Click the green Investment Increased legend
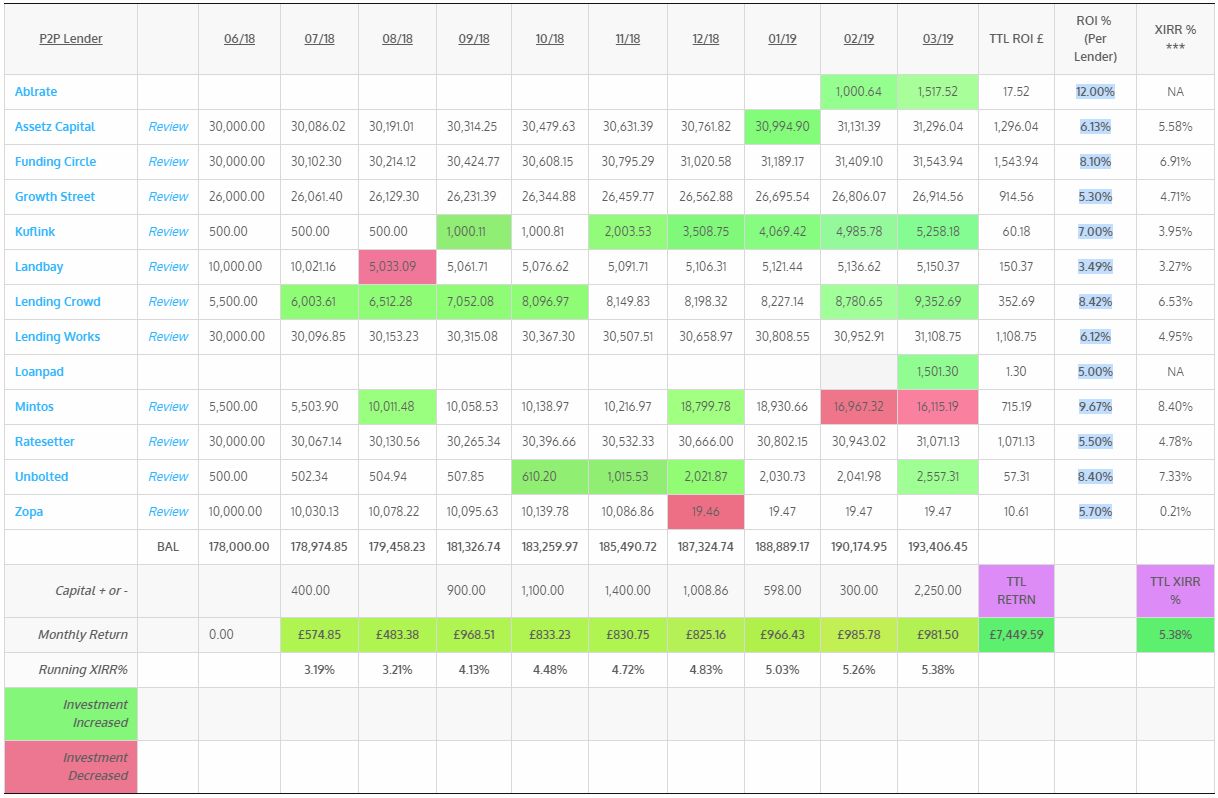The height and width of the screenshot is (798, 1218). point(70,714)
